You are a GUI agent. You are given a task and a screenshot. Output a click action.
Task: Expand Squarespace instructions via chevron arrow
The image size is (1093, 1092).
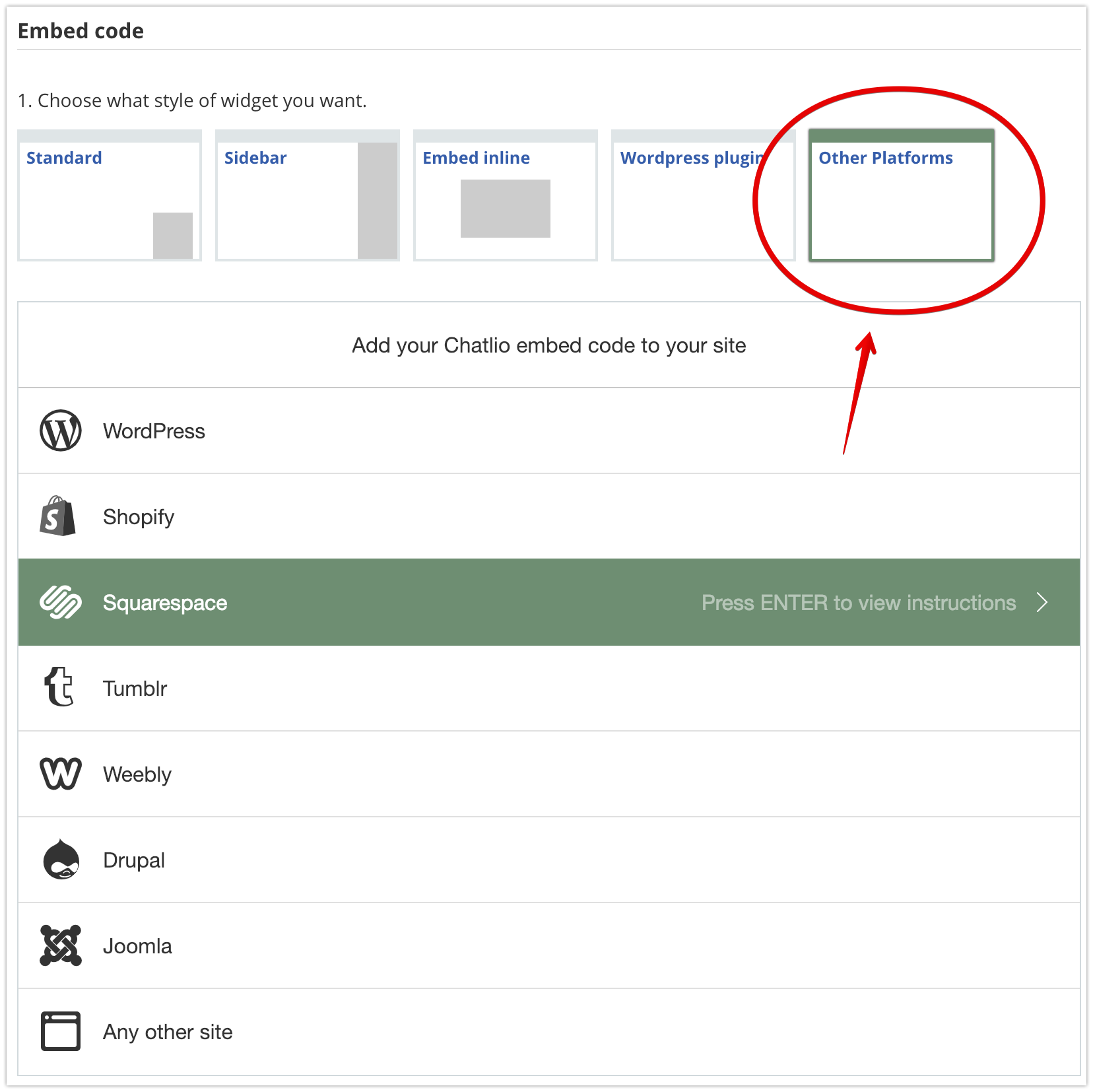(1042, 602)
